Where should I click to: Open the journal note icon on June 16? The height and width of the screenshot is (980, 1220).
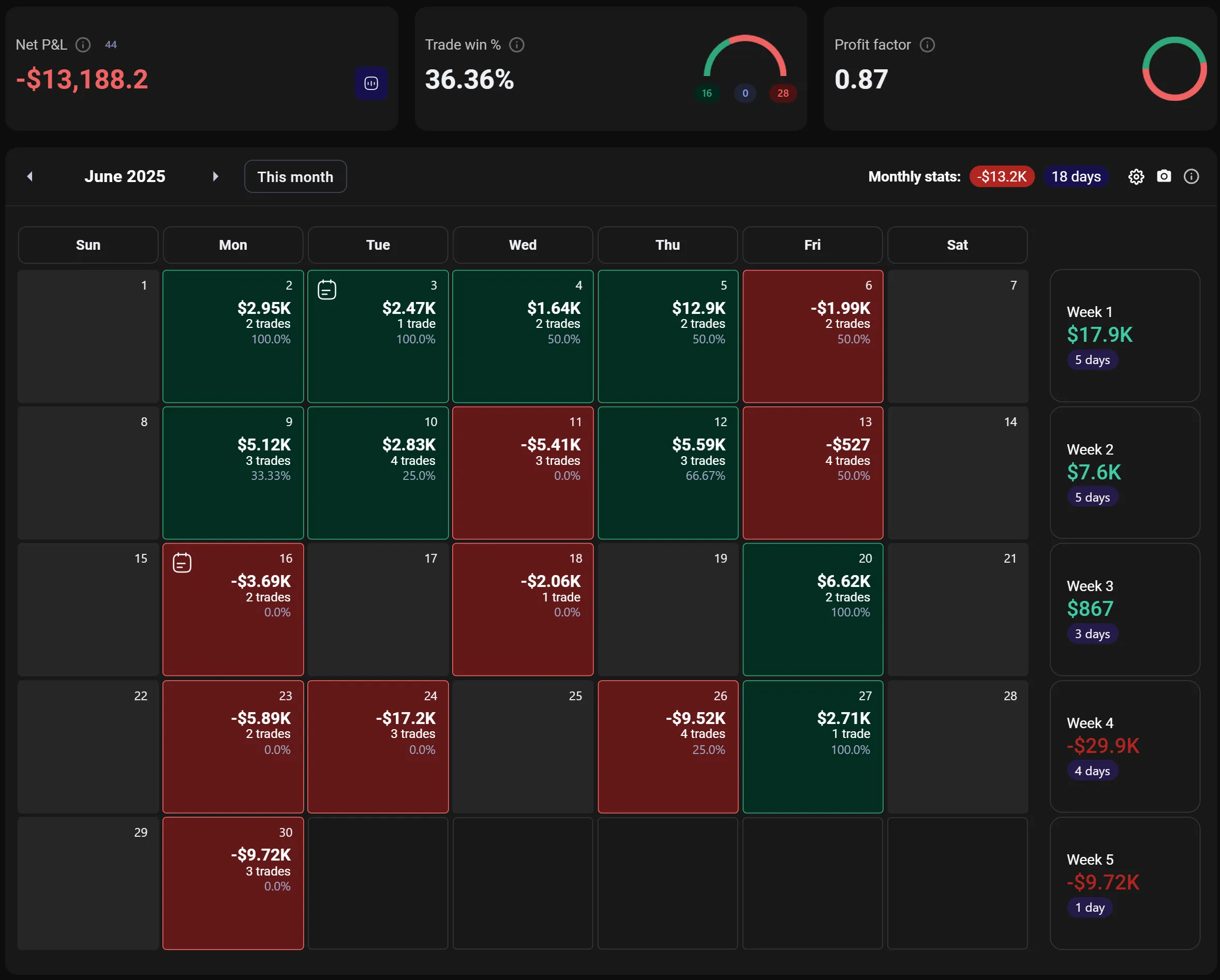[x=182, y=563]
